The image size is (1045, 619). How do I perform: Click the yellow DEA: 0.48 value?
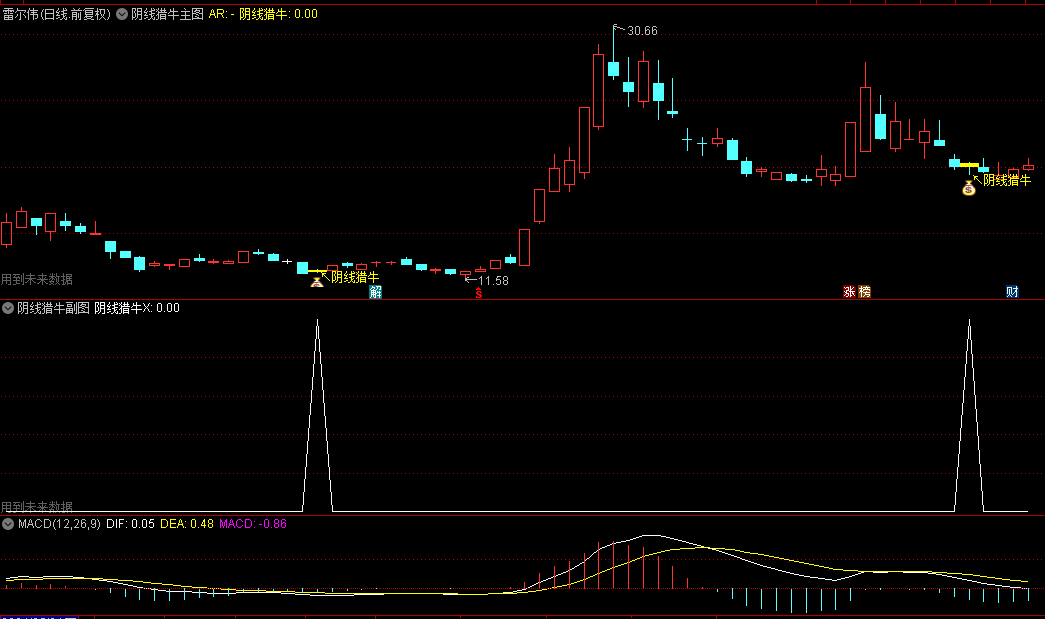(187, 524)
